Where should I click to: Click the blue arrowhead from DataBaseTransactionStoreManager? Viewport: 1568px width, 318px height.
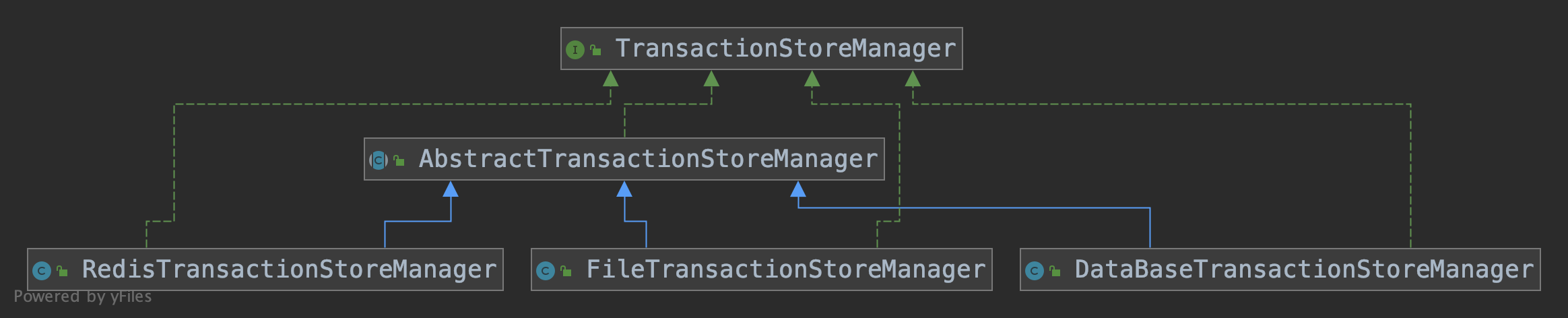tap(798, 189)
